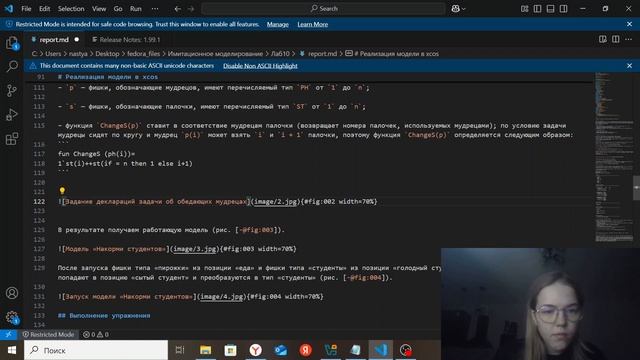The width and height of the screenshot is (640, 360).
Task: Click the editor minimap overview
Action: 613,157
